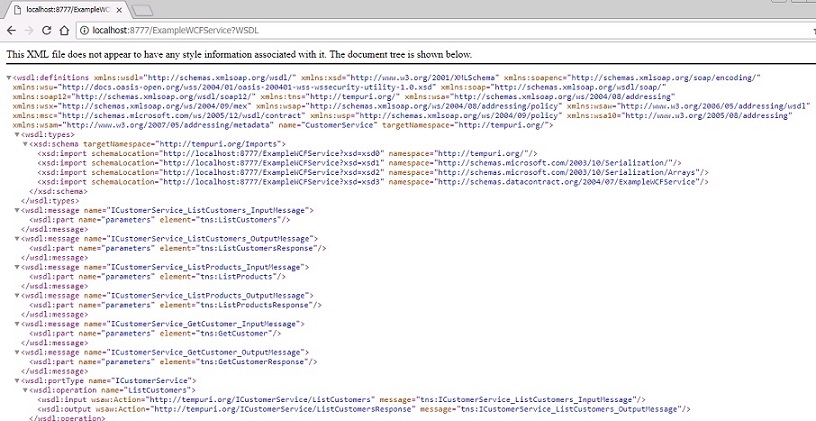Click the xmlns:wsu oasis-open namespace line

339,87
